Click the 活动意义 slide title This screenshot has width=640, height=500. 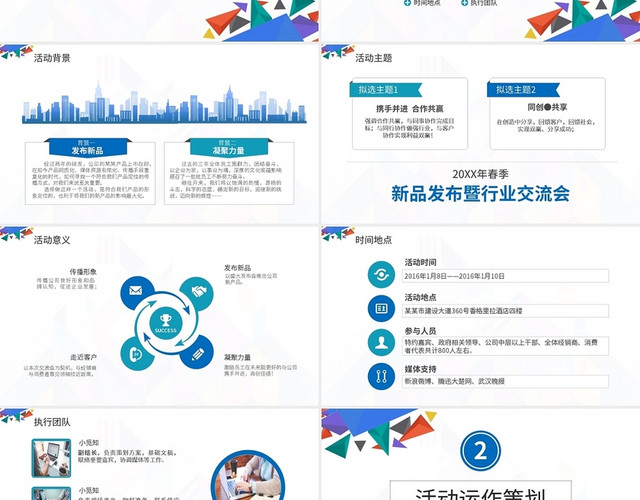point(52,240)
